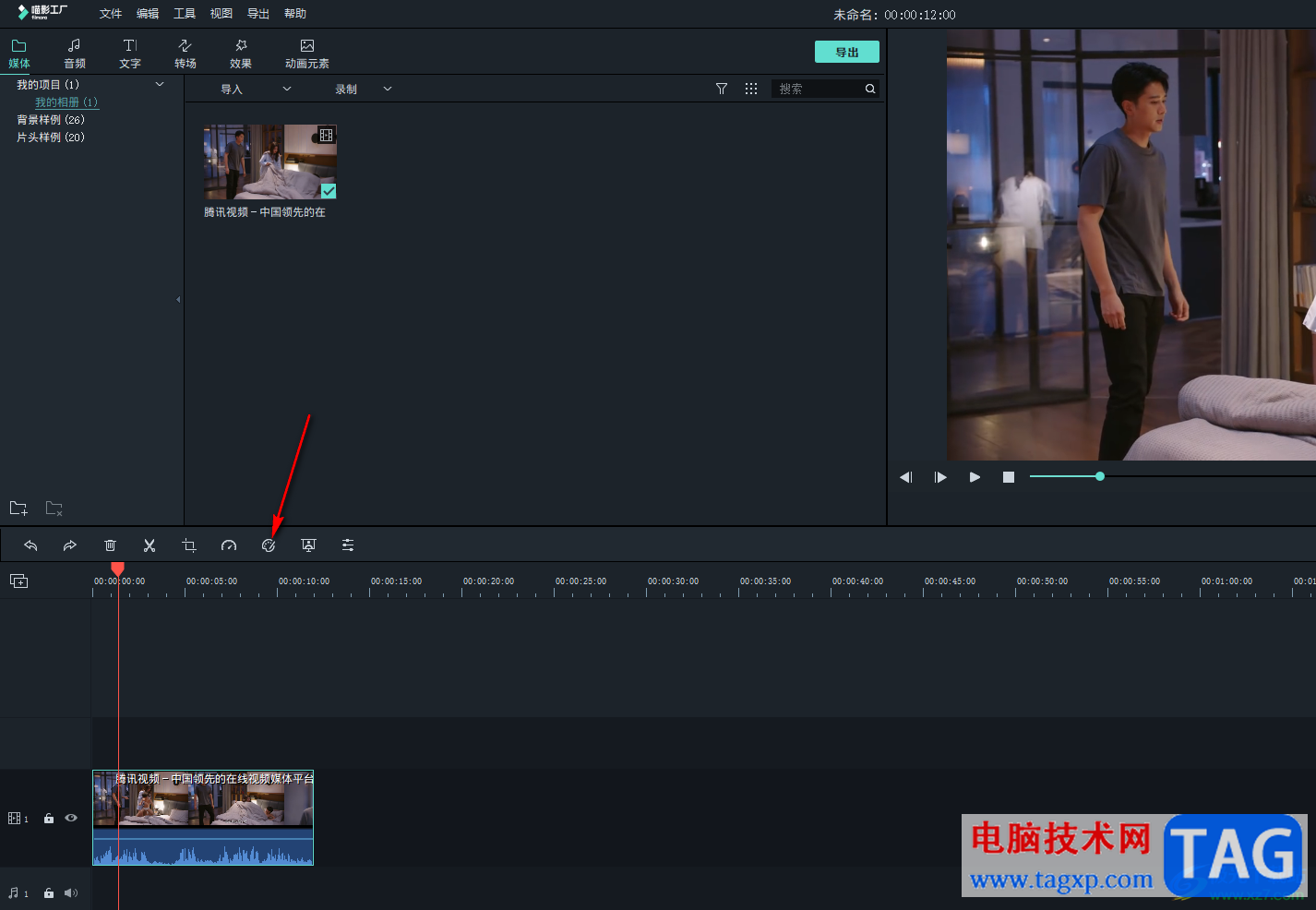Select 背景样例 (26) in tree
The width and height of the screenshot is (1316, 910).
(51, 120)
